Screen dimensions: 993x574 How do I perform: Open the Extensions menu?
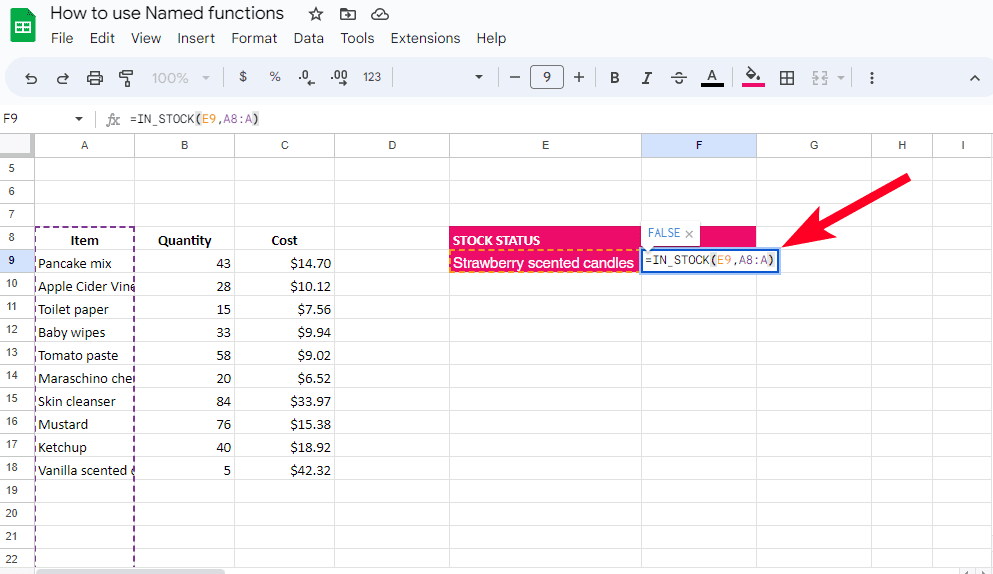pos(425,38)
